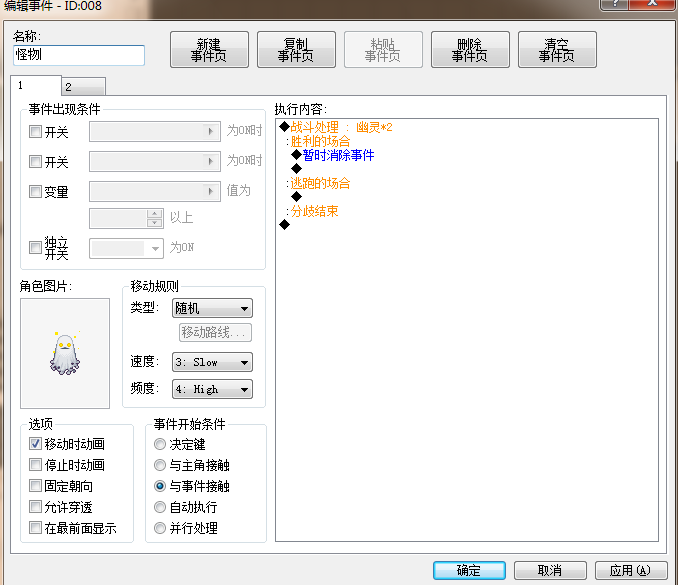Enable the first 开关 condition checkbox
The height and width of the screenshot is (585, 678).
click(35, 131)
